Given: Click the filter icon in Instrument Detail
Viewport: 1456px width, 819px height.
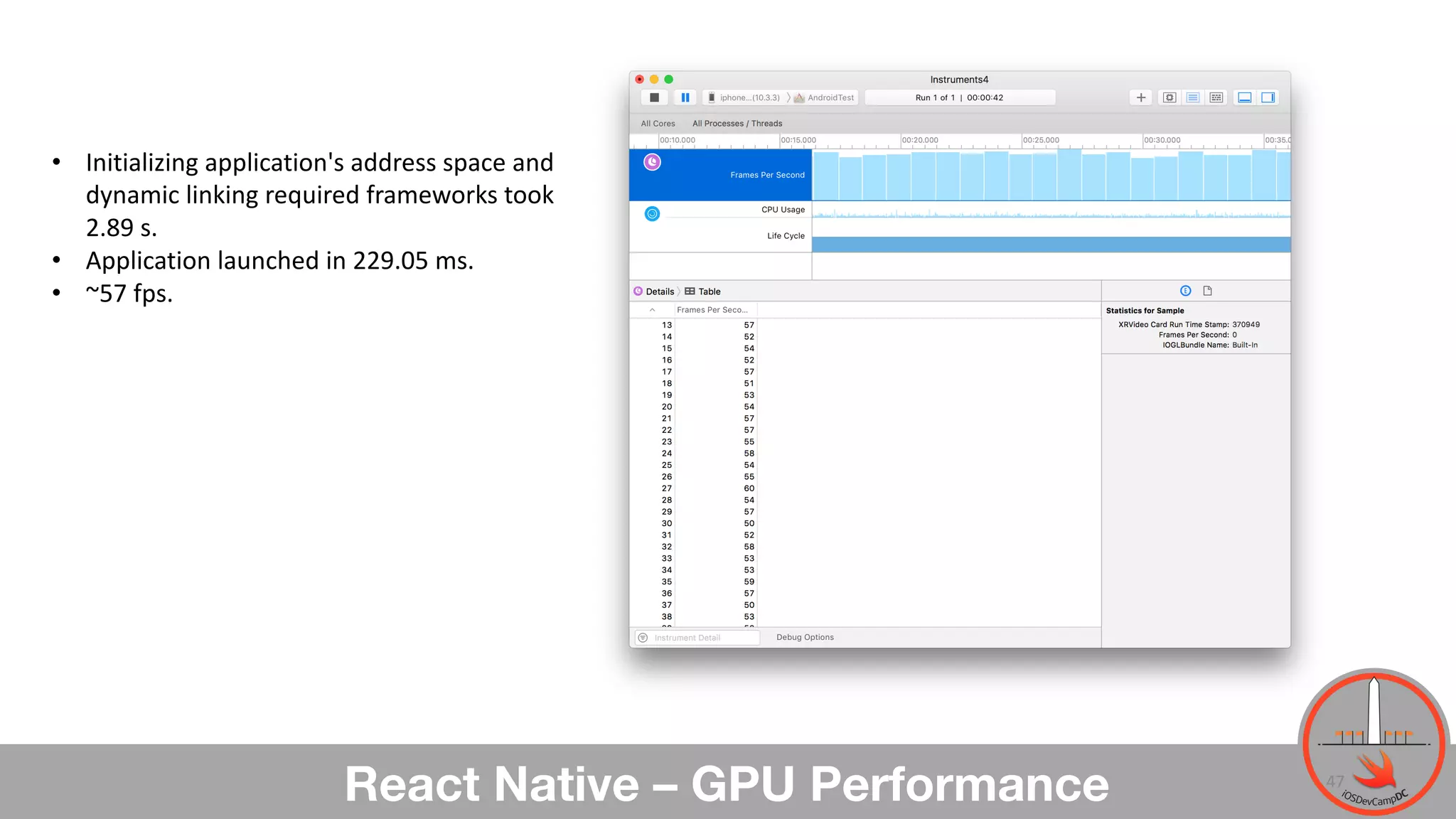Looking at the screenshot, I should pos(643,638).
